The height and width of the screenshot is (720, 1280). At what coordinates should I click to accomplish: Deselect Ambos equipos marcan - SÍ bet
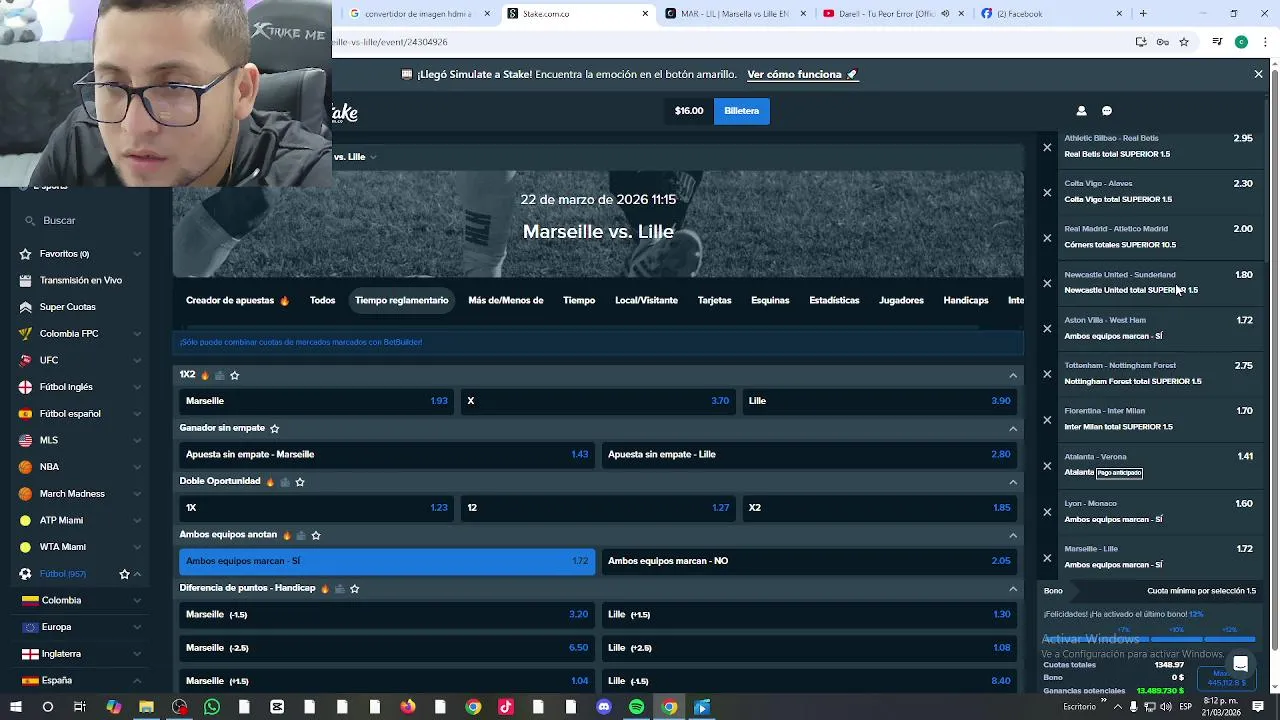(x=387, y=561)
